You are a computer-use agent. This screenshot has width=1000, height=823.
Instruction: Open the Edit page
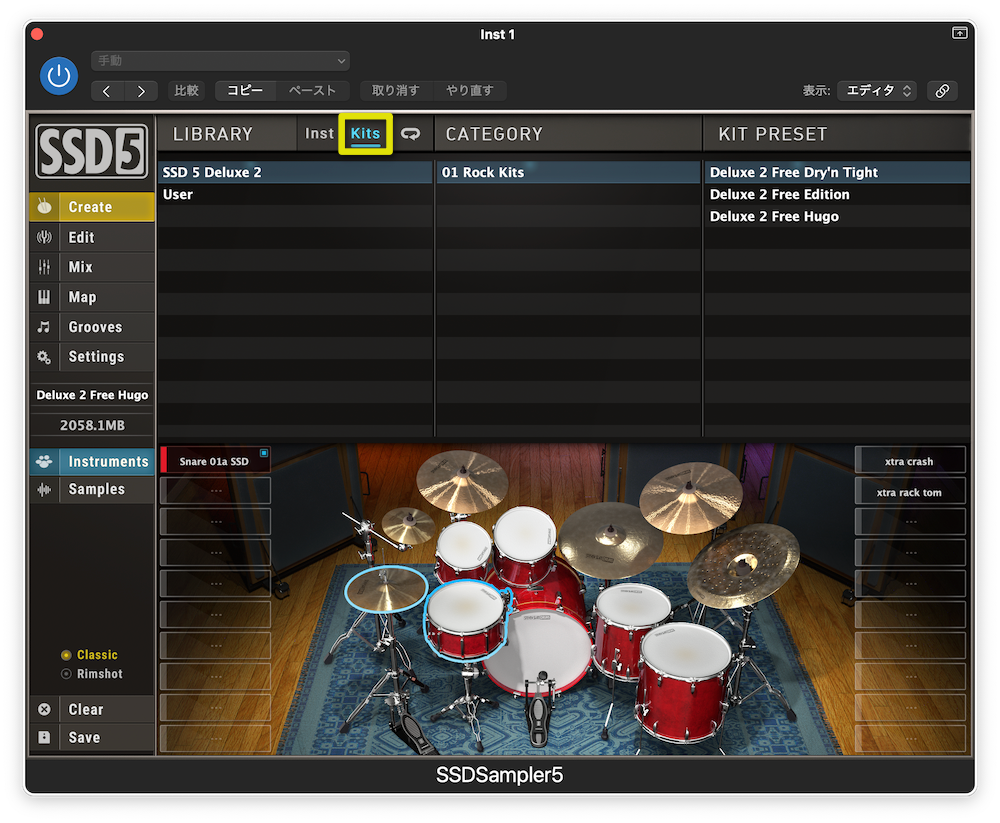pyautogui.click(x=82, y=237)
